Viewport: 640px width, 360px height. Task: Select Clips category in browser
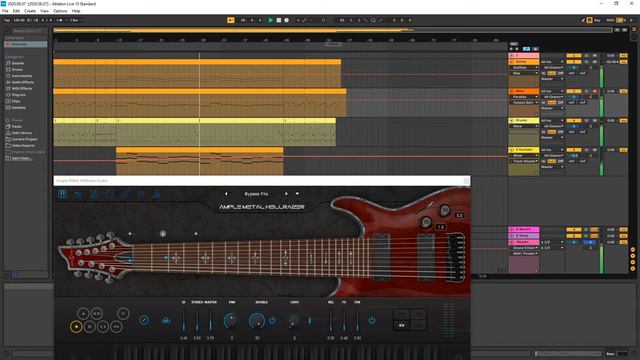[x=16, y=101]
